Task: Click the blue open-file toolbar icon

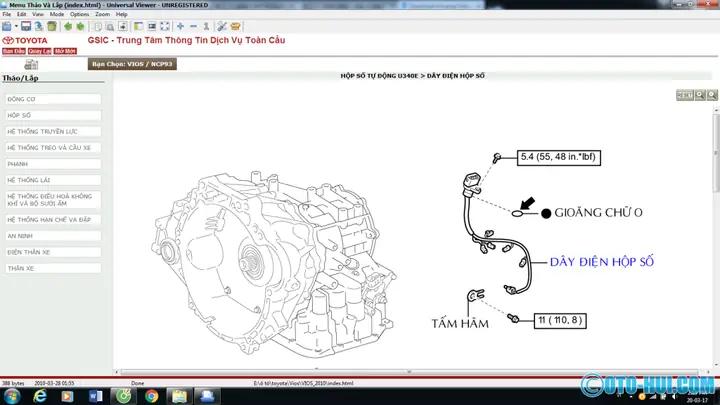Action: coord(7,26)
